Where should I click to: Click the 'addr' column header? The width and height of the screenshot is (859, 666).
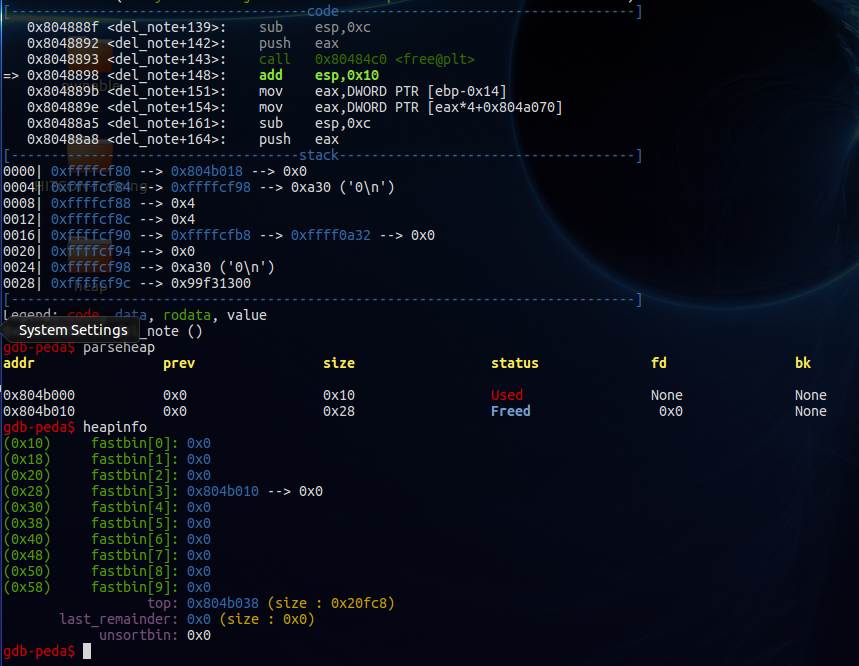pos(19,363)
